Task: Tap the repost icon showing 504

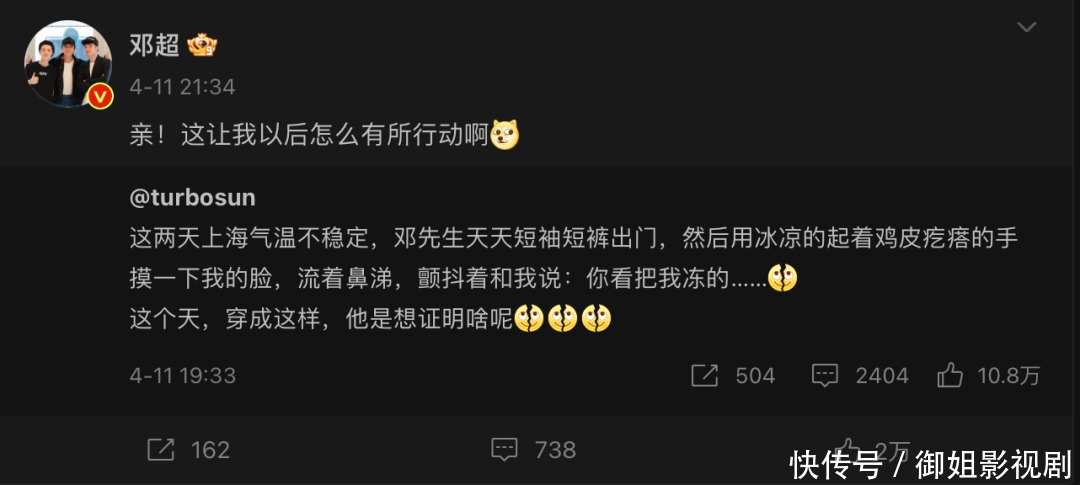Action: [705, 375]
